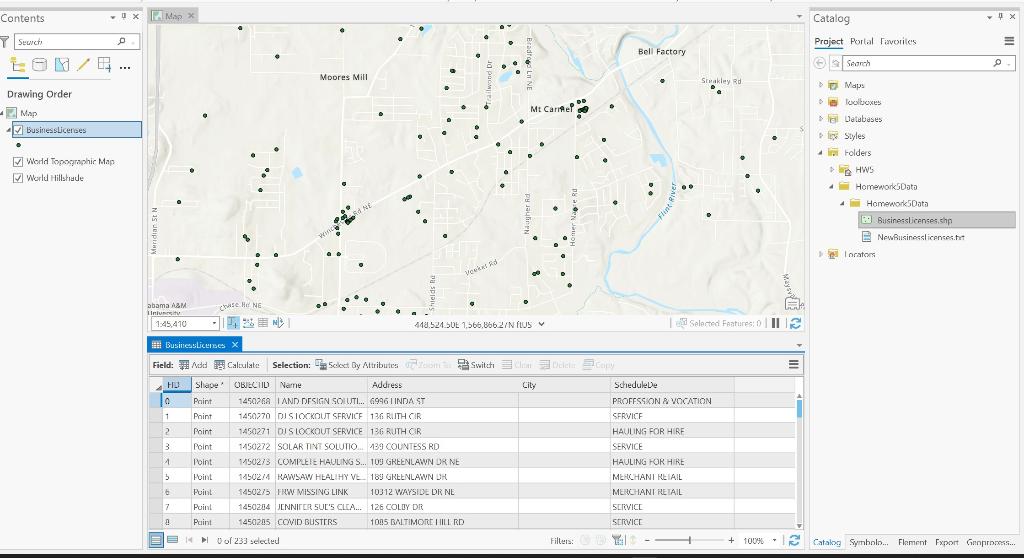1024x558 pixels.
Task: Toggle BusinessLicenses layer visibility
Action: click(18, 130)
